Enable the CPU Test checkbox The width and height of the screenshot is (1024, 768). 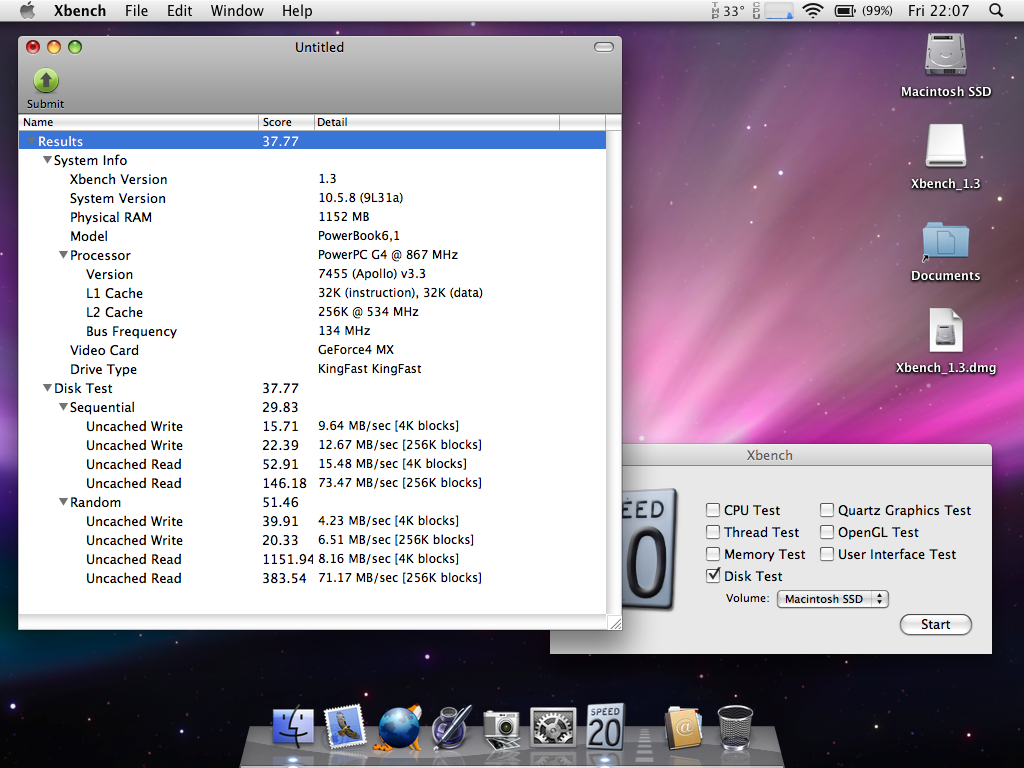click(713, 510)
